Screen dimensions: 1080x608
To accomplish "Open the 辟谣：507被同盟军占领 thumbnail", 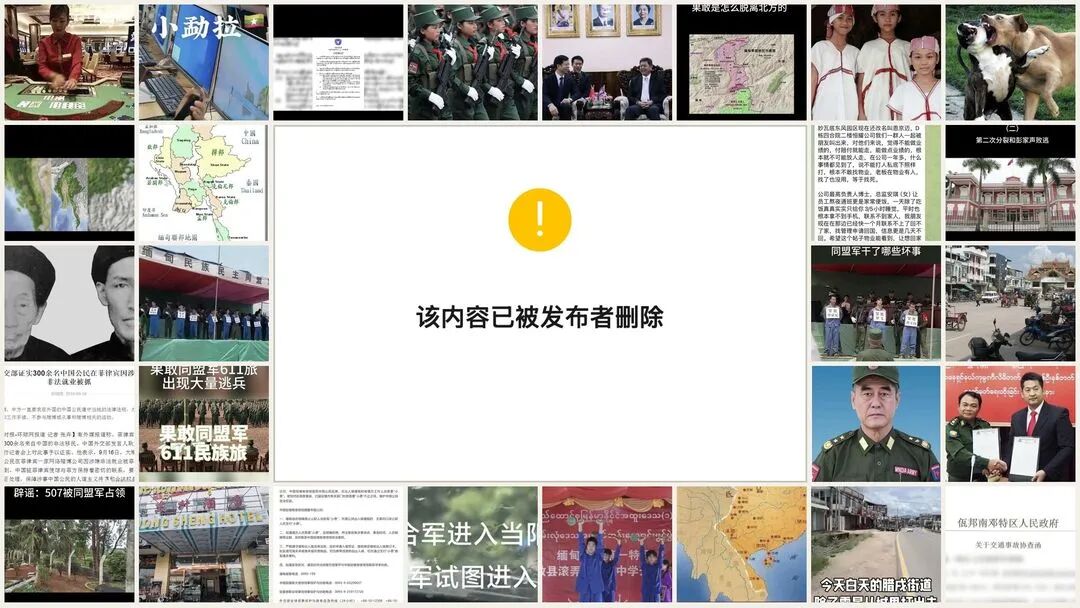I will pyautogui.click(x=70, y=545).
